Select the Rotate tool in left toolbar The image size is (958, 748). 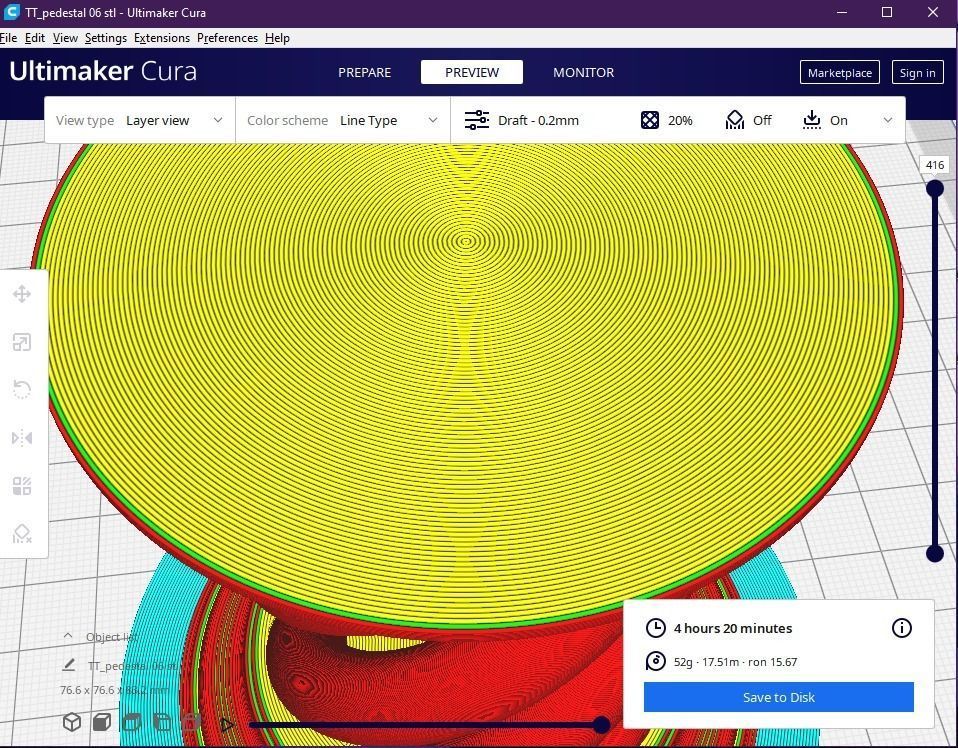22,389
